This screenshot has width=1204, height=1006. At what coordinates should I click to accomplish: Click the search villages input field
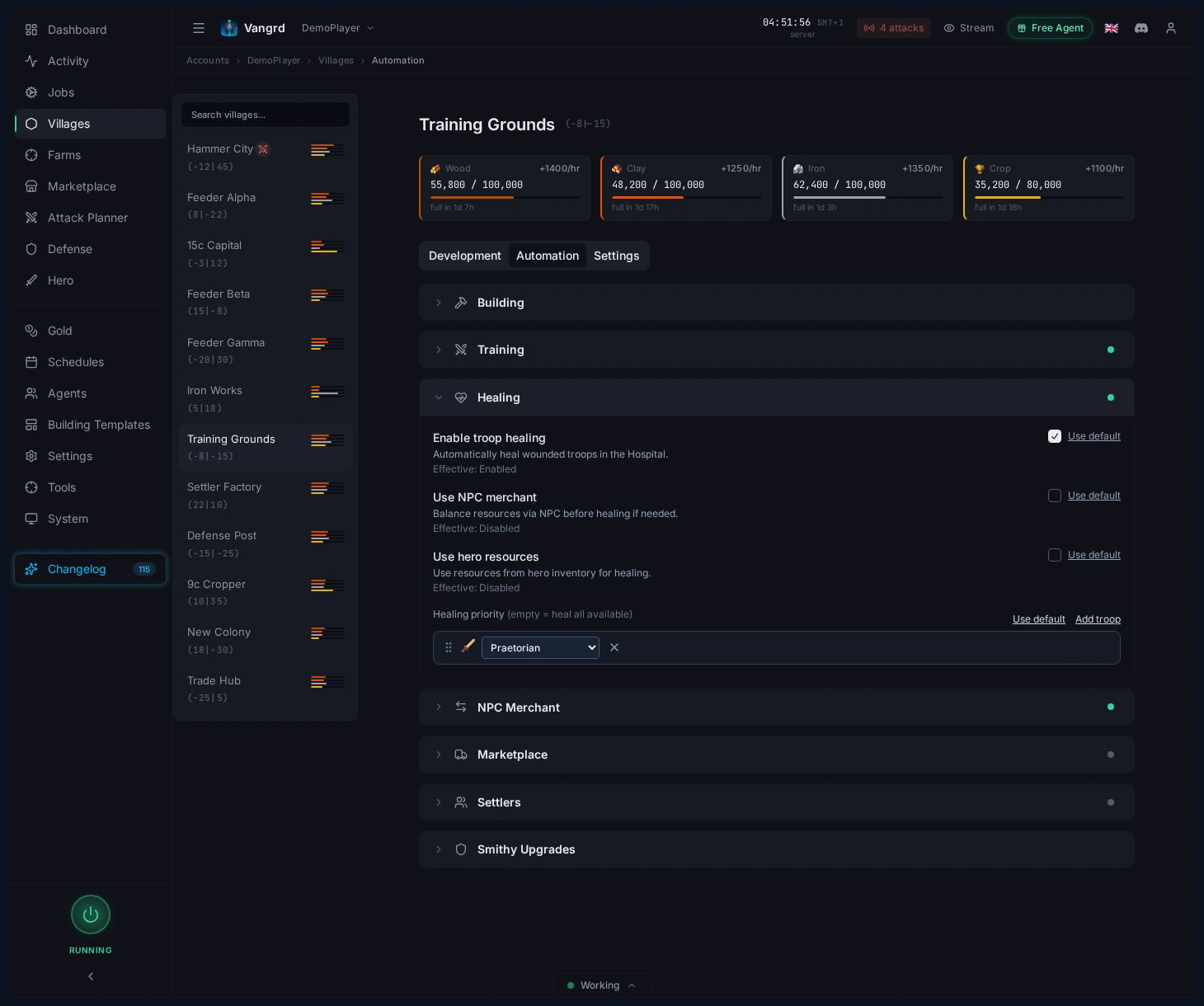click(266, 115)
